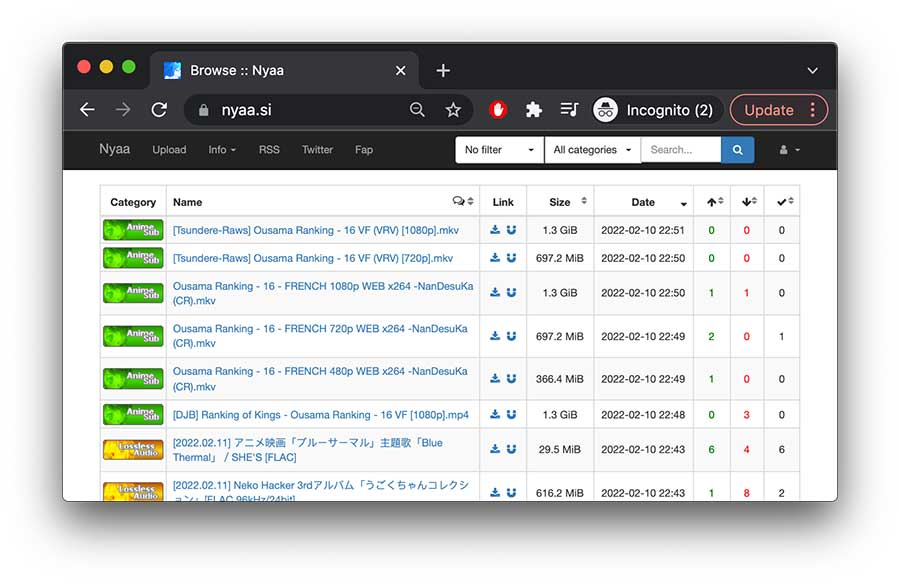This screenshot has height=584, width=900.
Task: Open the user account dropdown
Action: [x=789, y=150]
